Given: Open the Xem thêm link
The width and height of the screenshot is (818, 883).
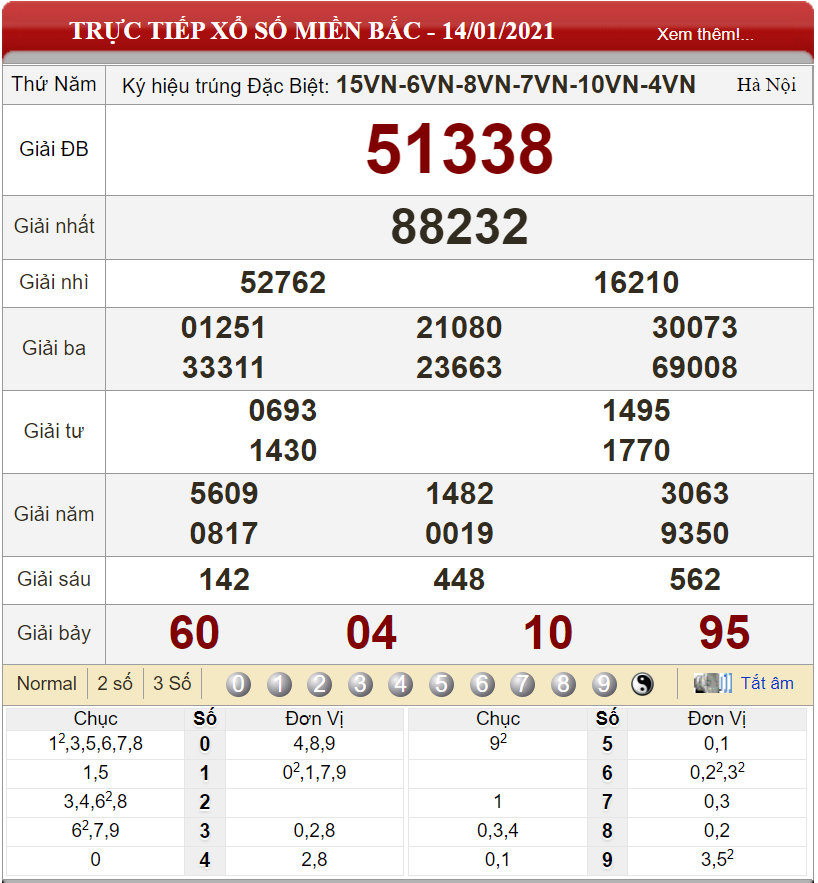Looking at the screenshot, I should click(x=705, y=34).
